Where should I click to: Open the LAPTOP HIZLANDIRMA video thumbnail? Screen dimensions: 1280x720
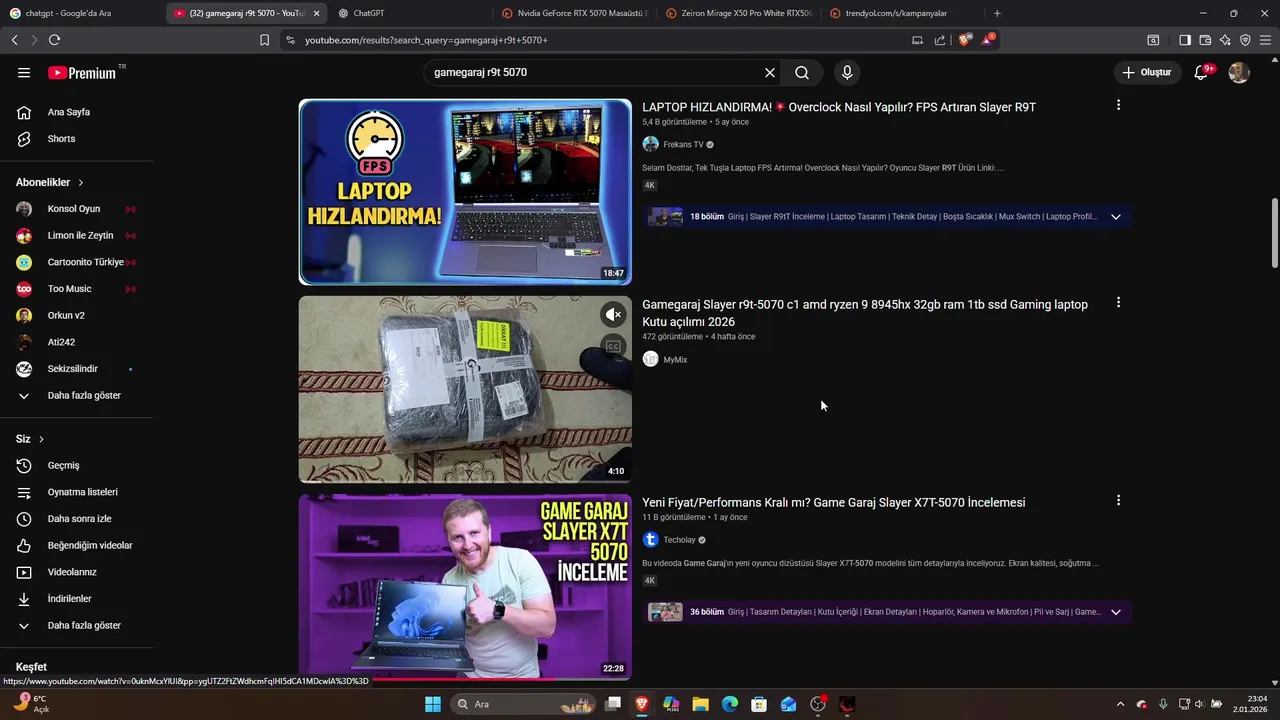pos(465,192)
